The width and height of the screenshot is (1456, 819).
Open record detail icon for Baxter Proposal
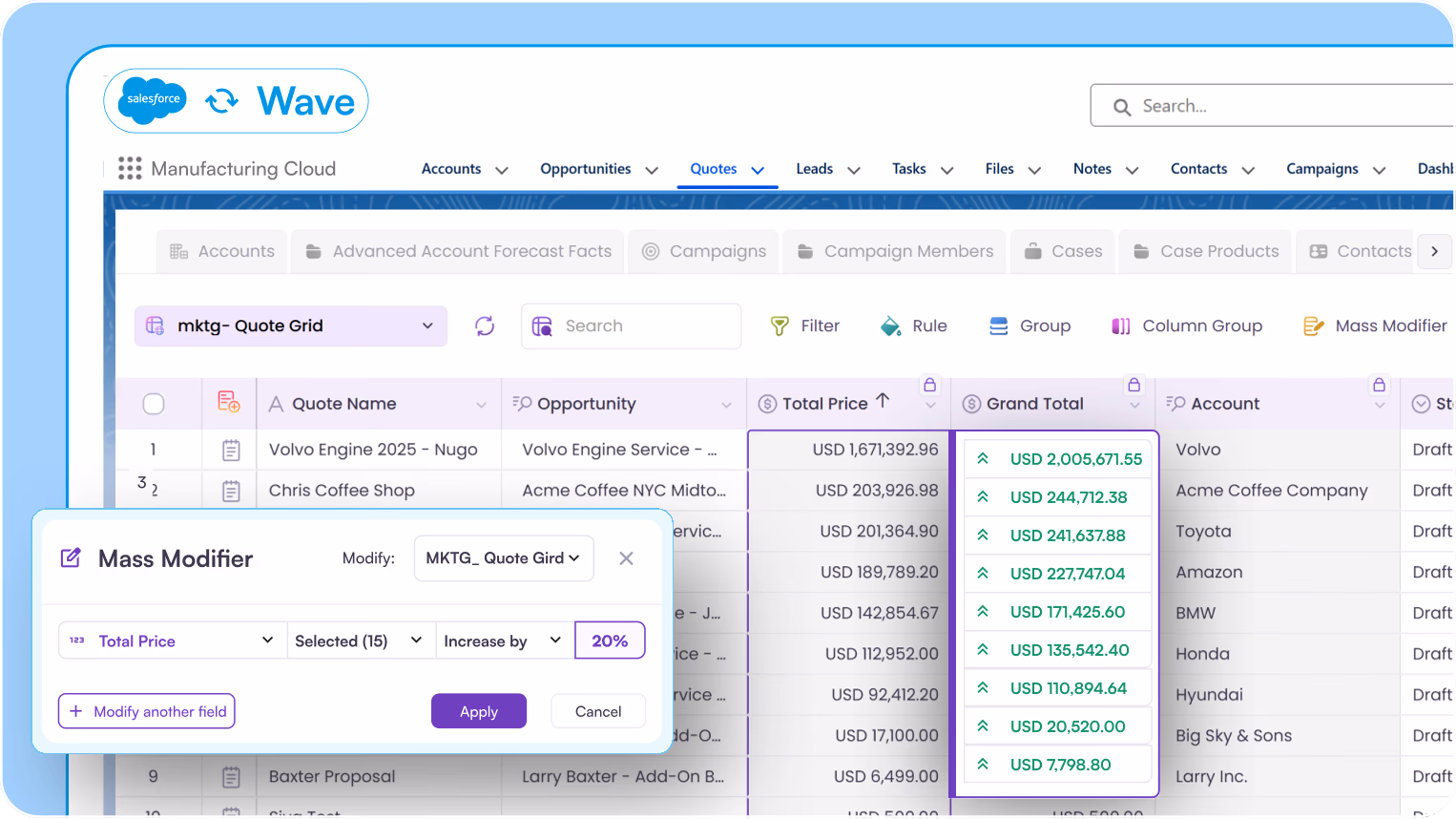click(x=231, y=778)
